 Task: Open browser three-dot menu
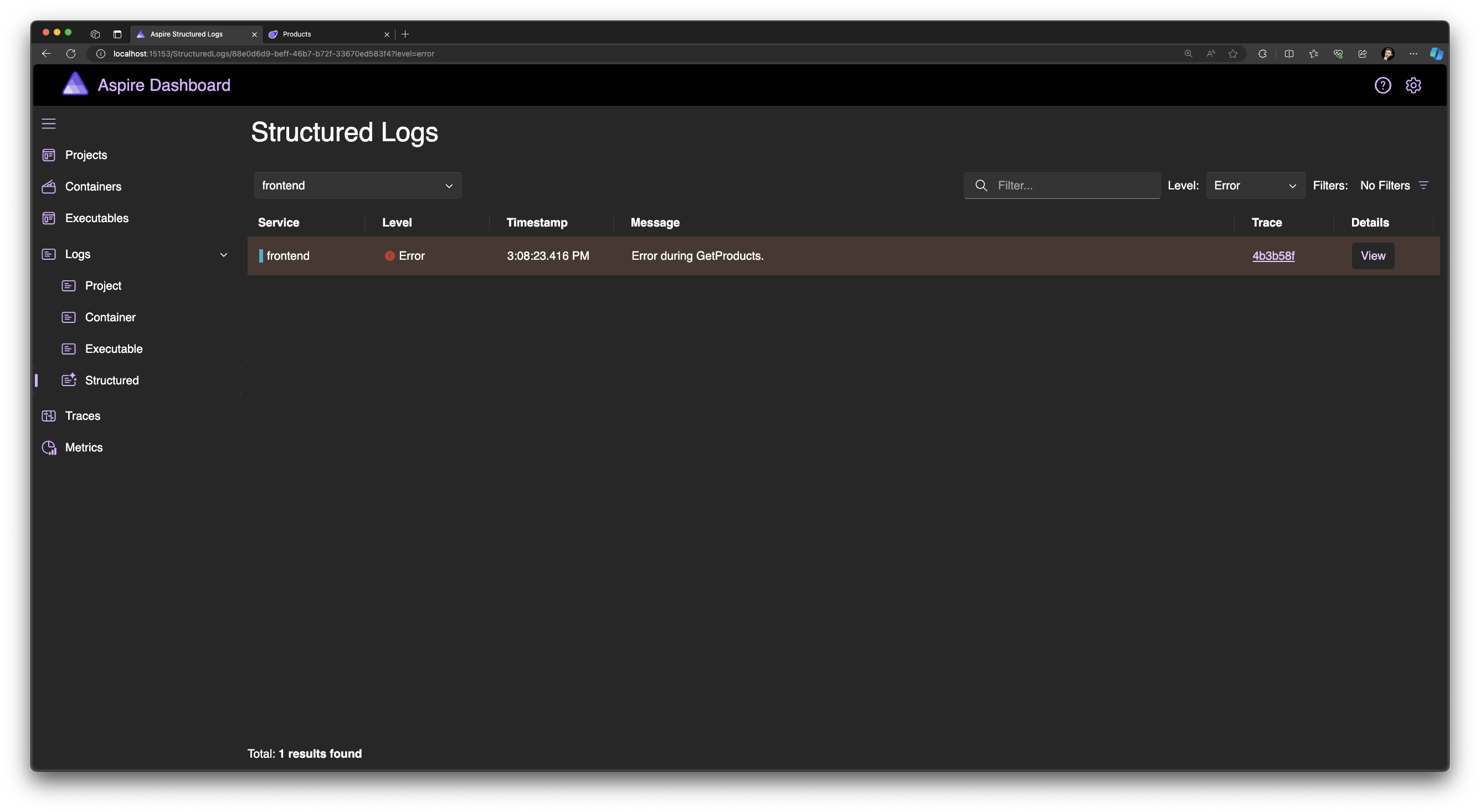pyautogui.click(x=1414, y=53)
